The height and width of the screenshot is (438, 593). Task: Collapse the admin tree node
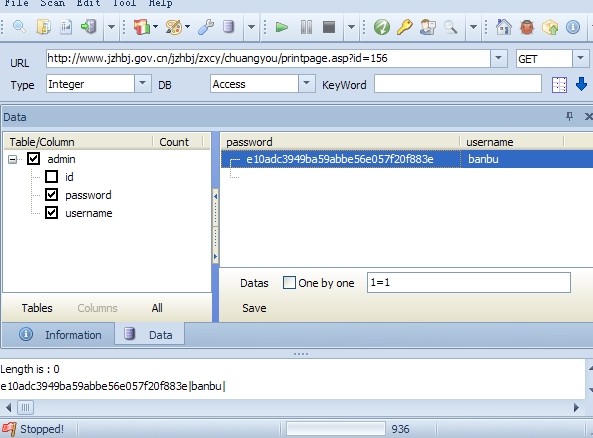(x=12, y=159)
